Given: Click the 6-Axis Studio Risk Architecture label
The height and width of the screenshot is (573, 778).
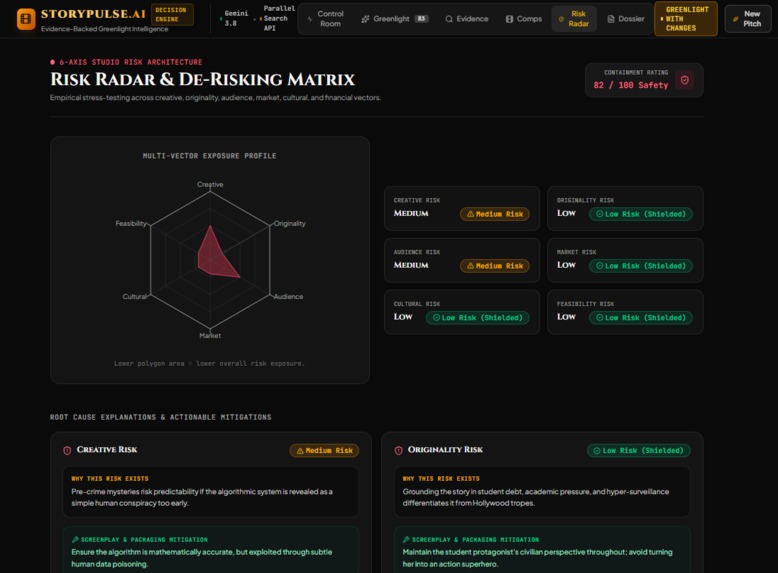Looking at the screenshot, I should (130, 62).
